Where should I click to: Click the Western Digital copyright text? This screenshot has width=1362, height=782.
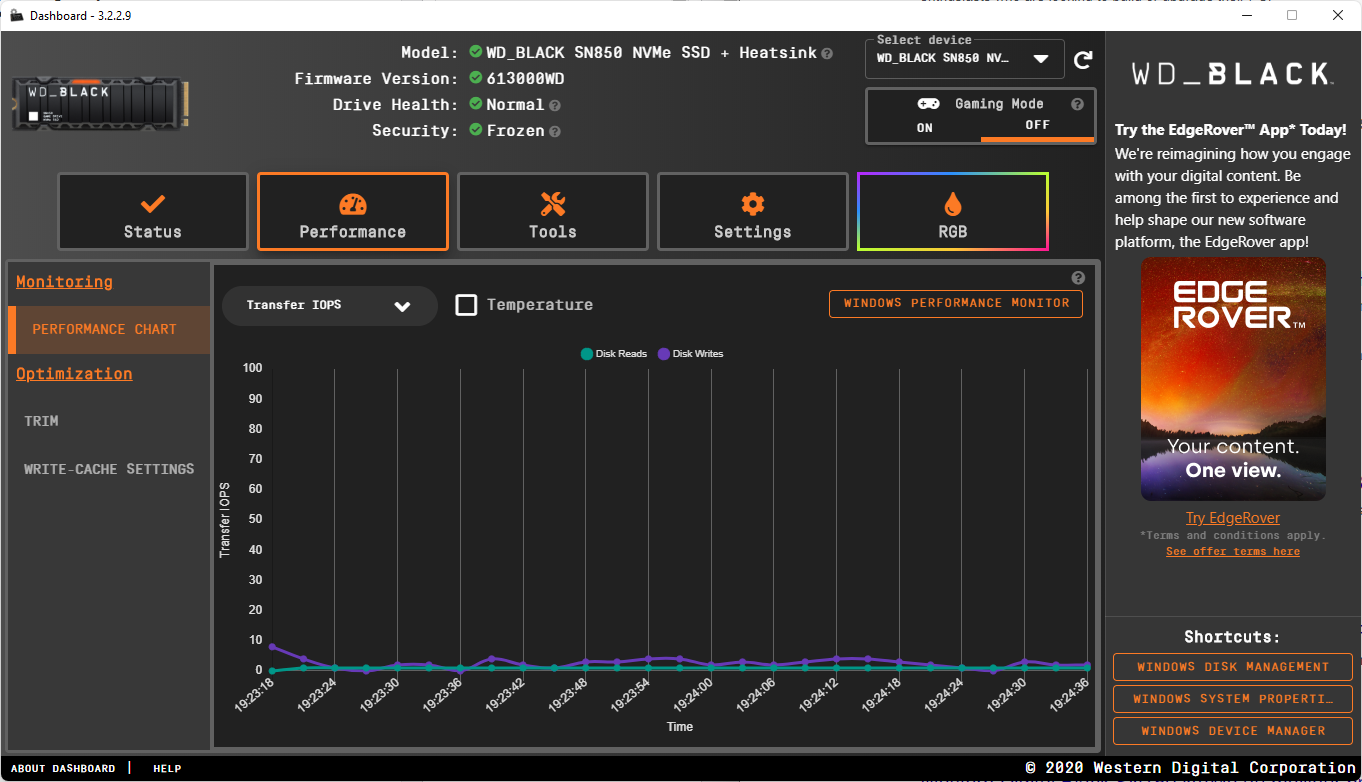click(1190, 768)
